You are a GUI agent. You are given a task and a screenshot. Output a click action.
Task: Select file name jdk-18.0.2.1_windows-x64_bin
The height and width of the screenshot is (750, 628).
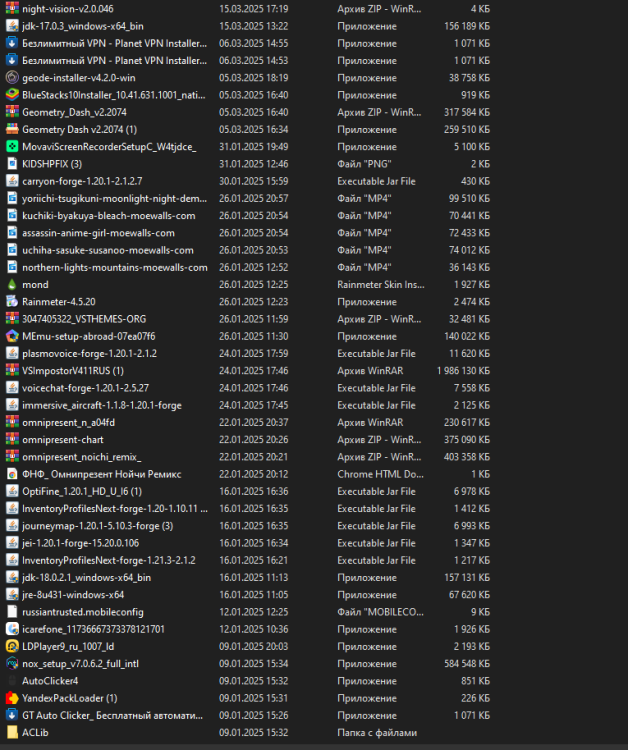point(87,577)
